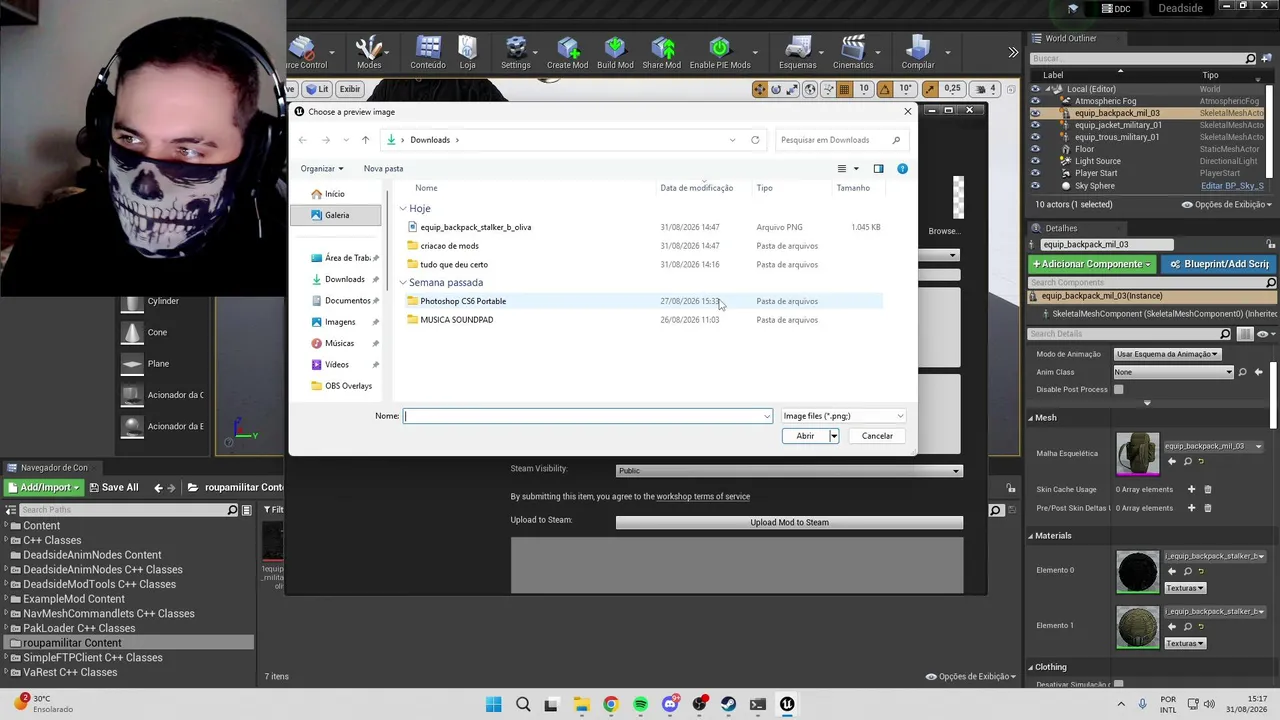Open the Cinematics clapperboard icon
Screen dimensions: 1280x720
(x=853, y=52)
